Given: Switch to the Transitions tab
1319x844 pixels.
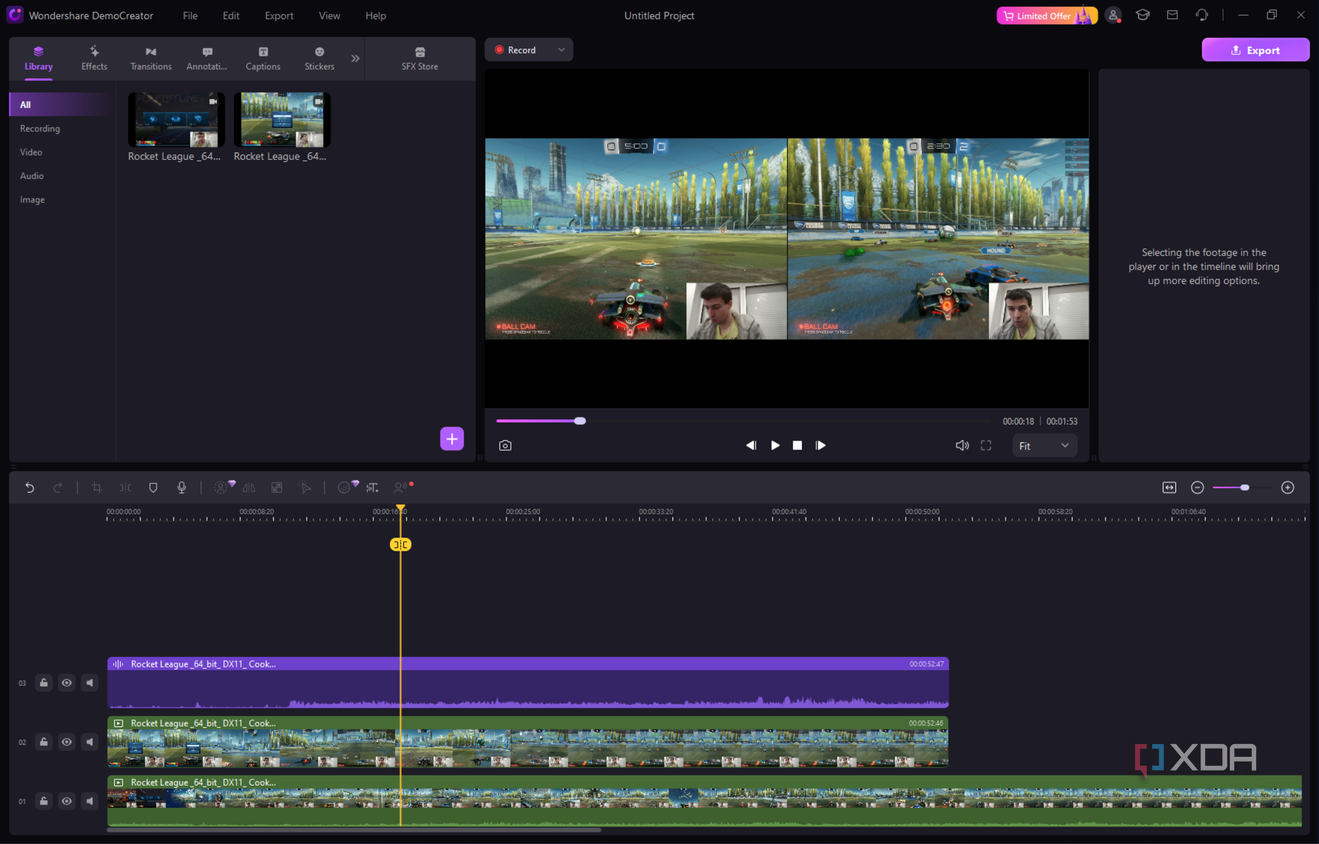Looking at the screenshot, I should [x=151, y=58].
